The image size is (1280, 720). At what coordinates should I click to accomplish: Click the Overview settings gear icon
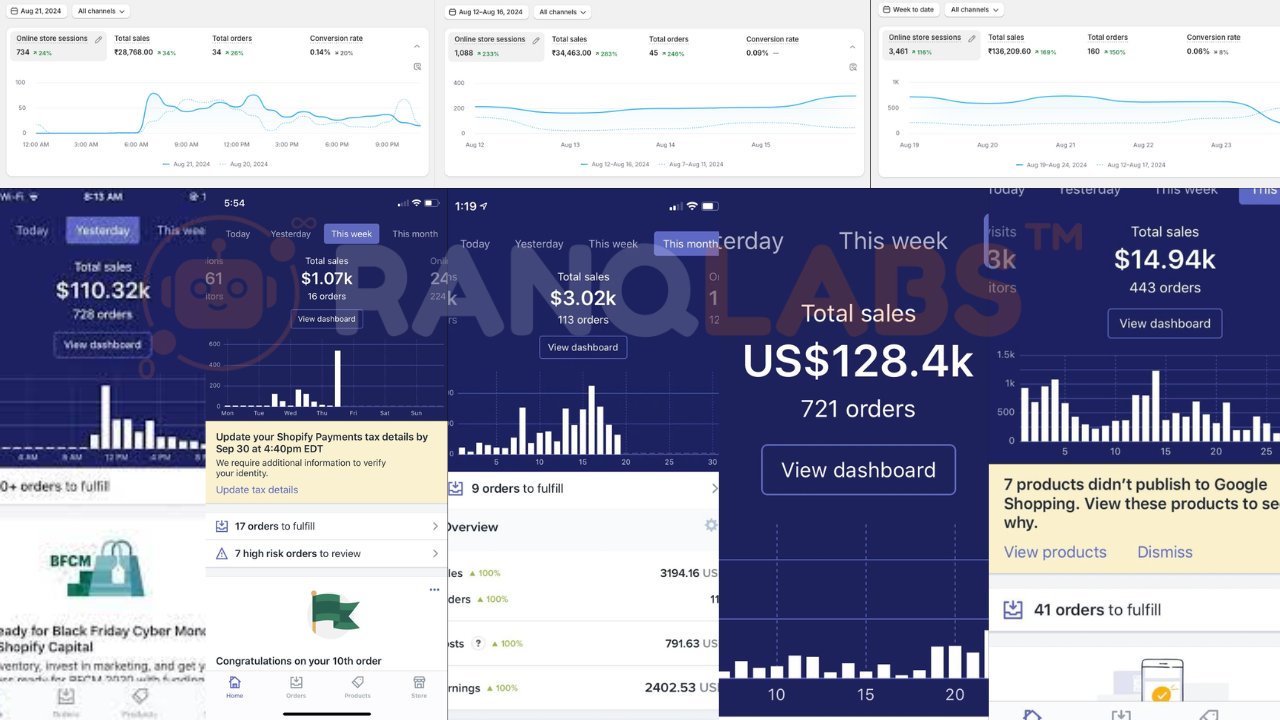(x=710, y=525)
